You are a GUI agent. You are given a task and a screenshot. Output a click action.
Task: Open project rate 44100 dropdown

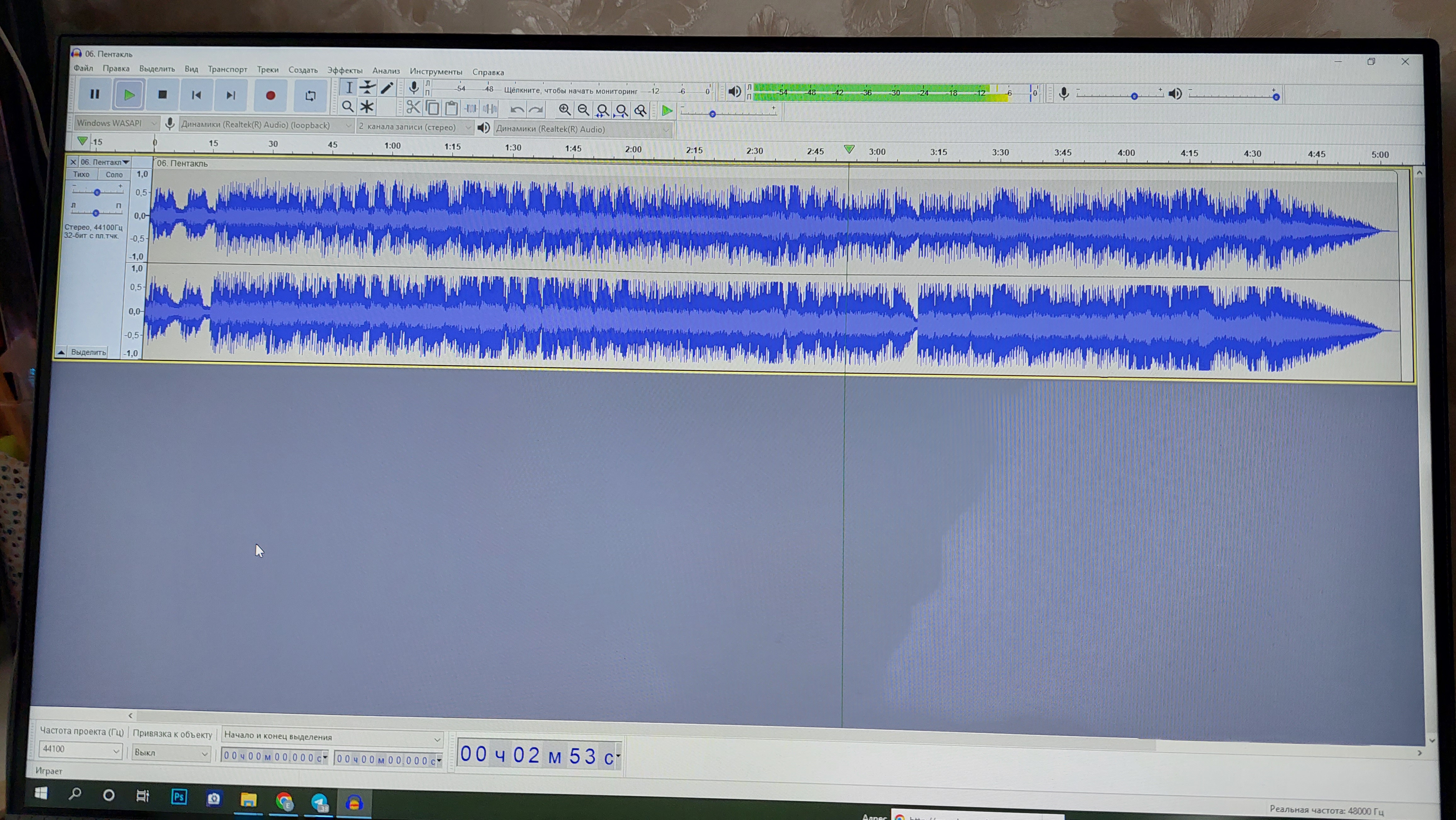(x=80, y=750)
